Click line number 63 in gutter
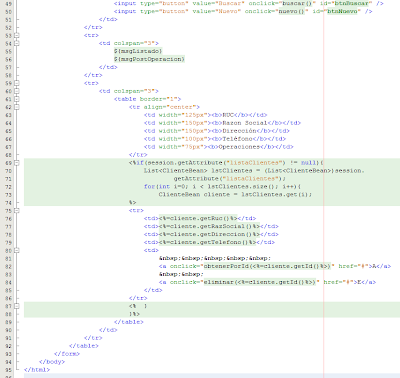 pyautogui.click(x=8, y=115)
